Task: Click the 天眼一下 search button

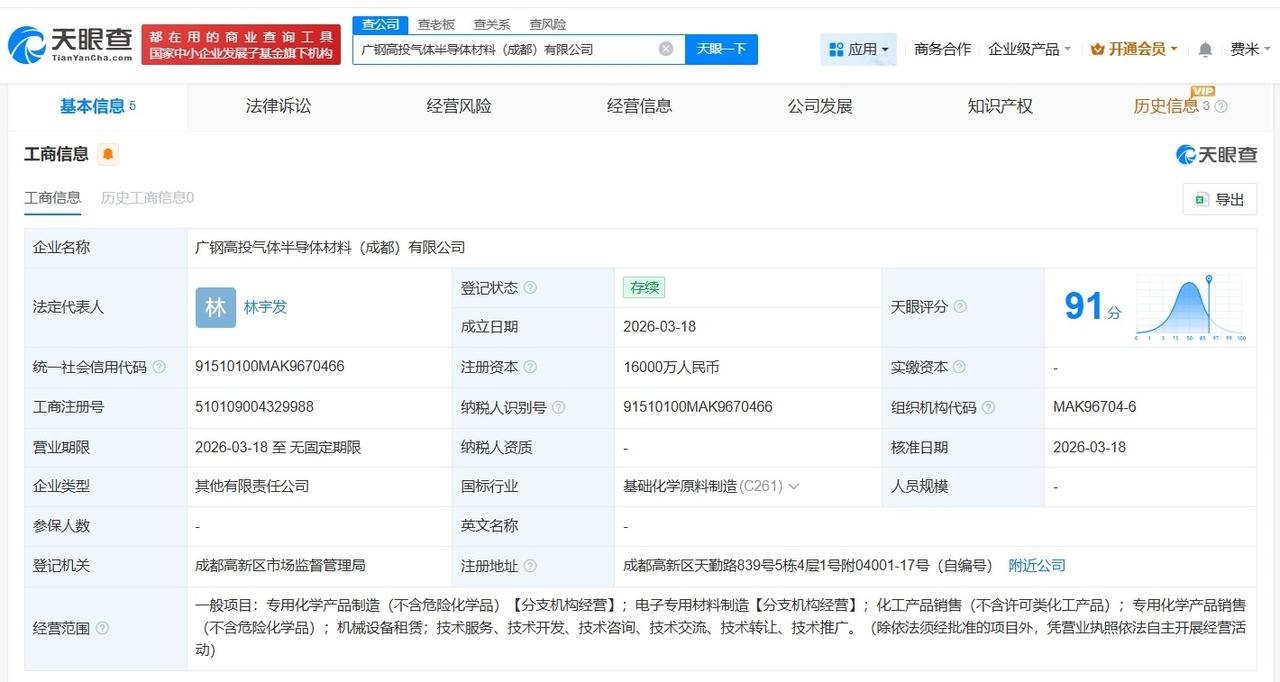Action: [x=721, y=48]
